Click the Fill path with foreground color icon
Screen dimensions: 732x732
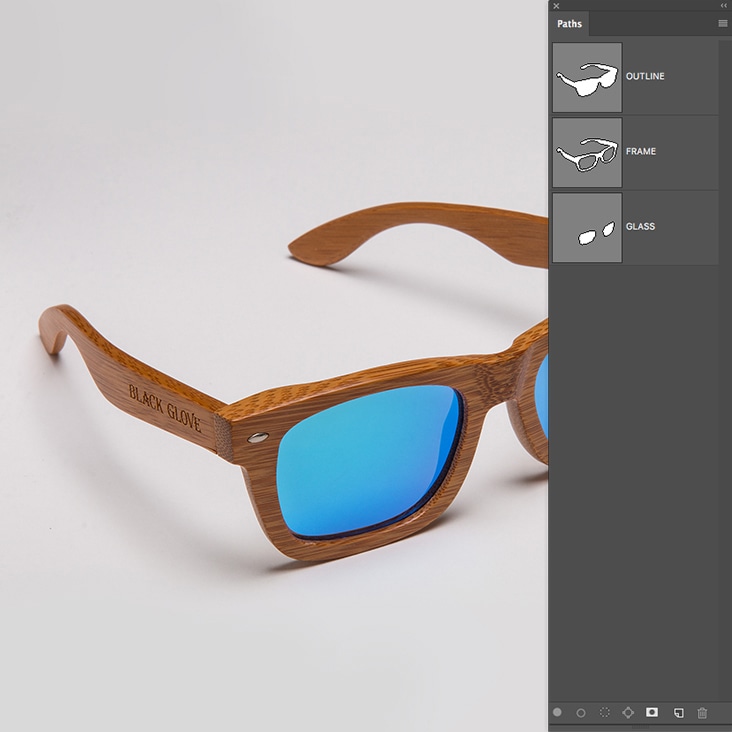coord(558,713)
